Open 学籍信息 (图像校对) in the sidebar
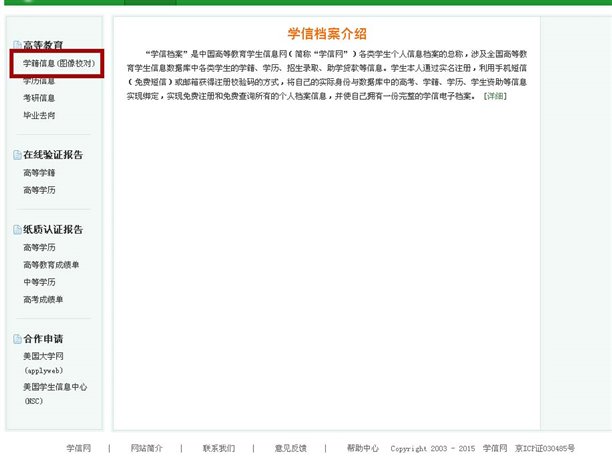This screenshot has height=471, width=612. (58, 63)
